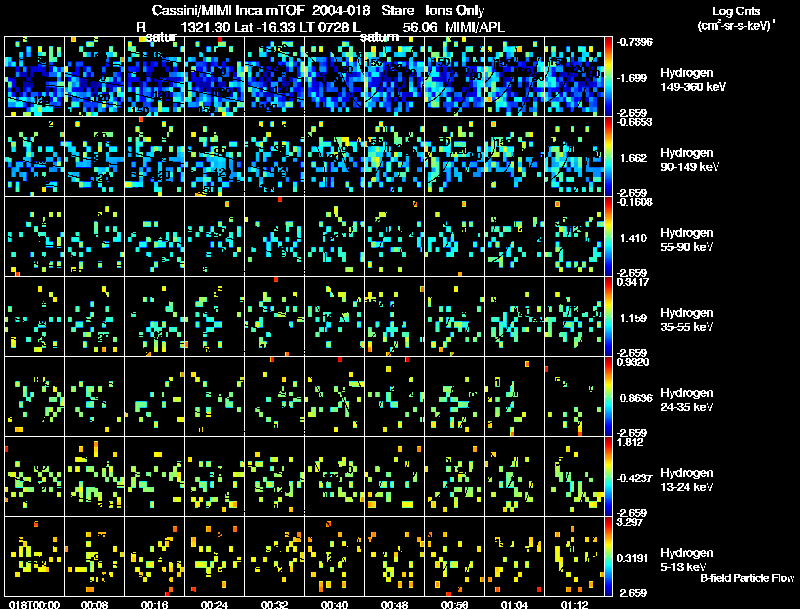Image resolution: width=800 pixels, height=609 pixels.
Task: Open the 149-360 keV panel at 018T00:00
Action: coord(34,77)
